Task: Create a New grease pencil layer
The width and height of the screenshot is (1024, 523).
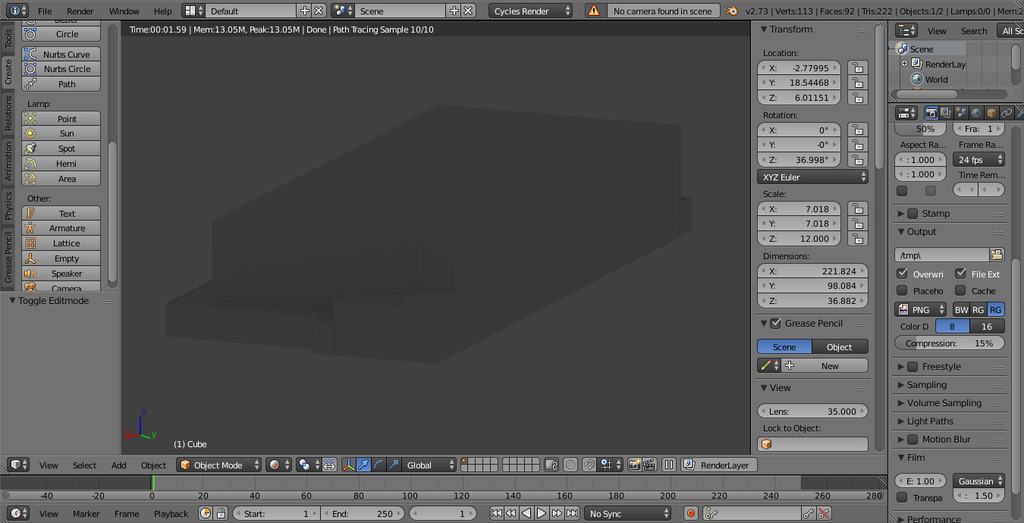Action: pyautogui.click(x=824, y=366)
